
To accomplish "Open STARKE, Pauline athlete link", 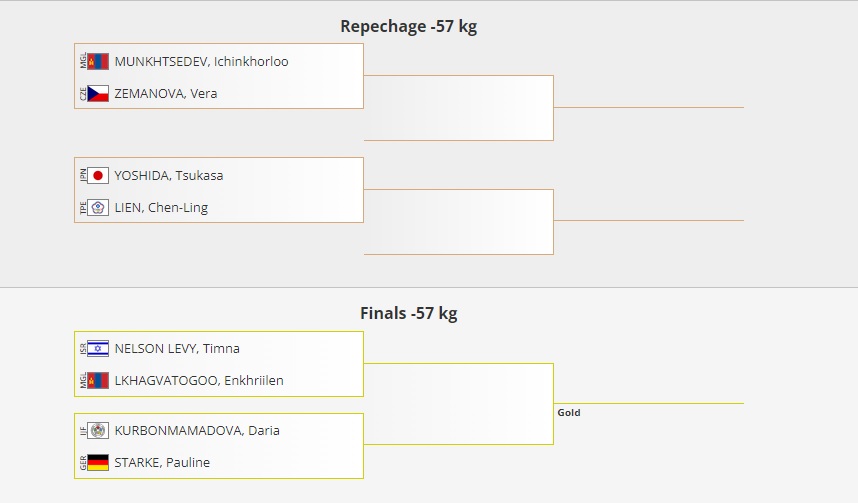I will coord(162,463).
